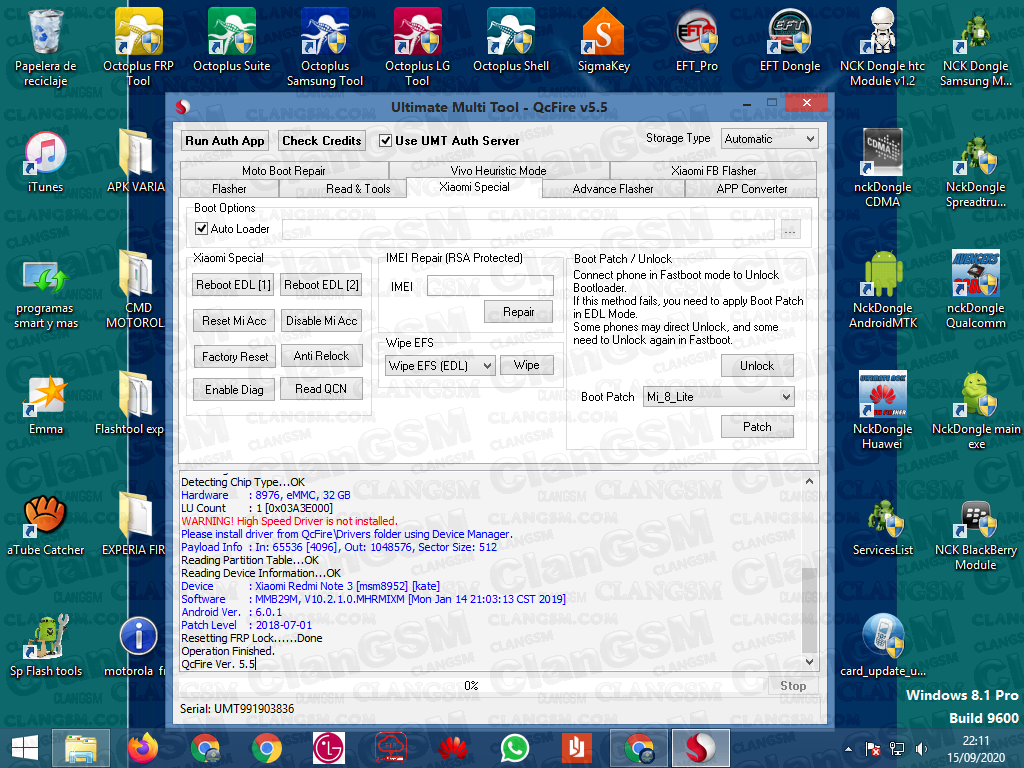Launch Octoplus Samsung Tool icon
This screenshot has width=1024, height=768.
325,47
